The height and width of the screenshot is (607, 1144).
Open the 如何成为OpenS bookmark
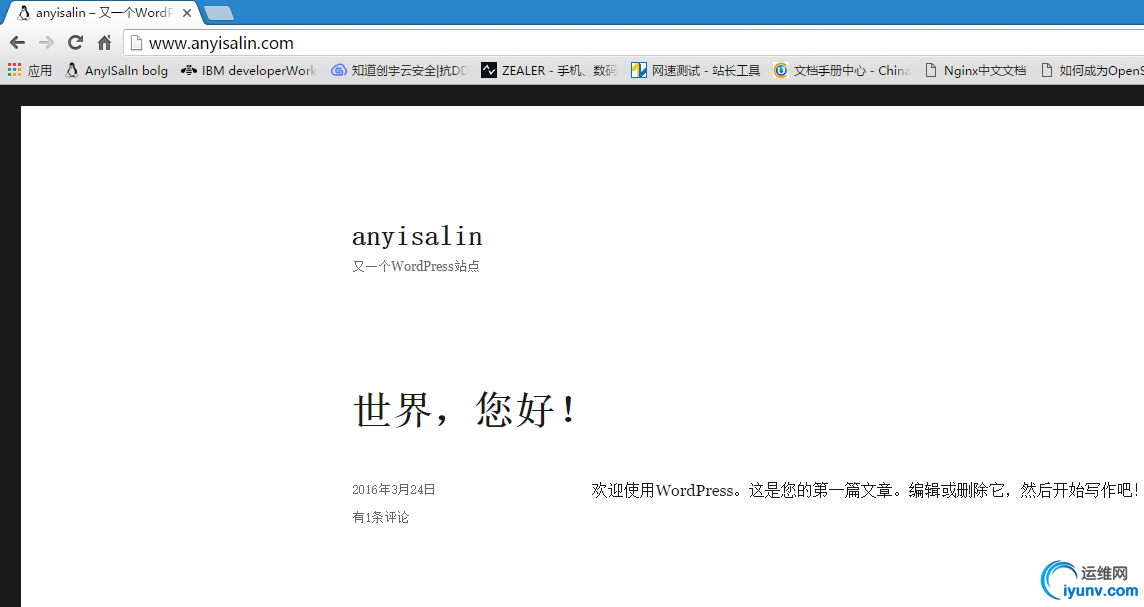point(1091,70)
